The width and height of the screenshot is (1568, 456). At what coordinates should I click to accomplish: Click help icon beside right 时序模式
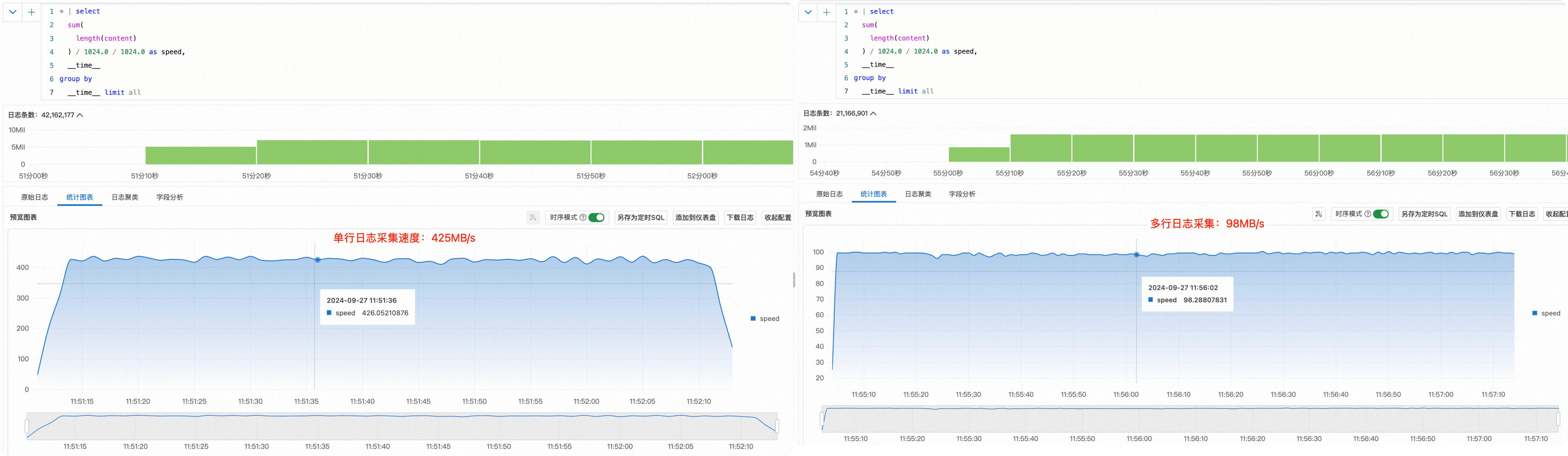click(x=1368, y=214)
